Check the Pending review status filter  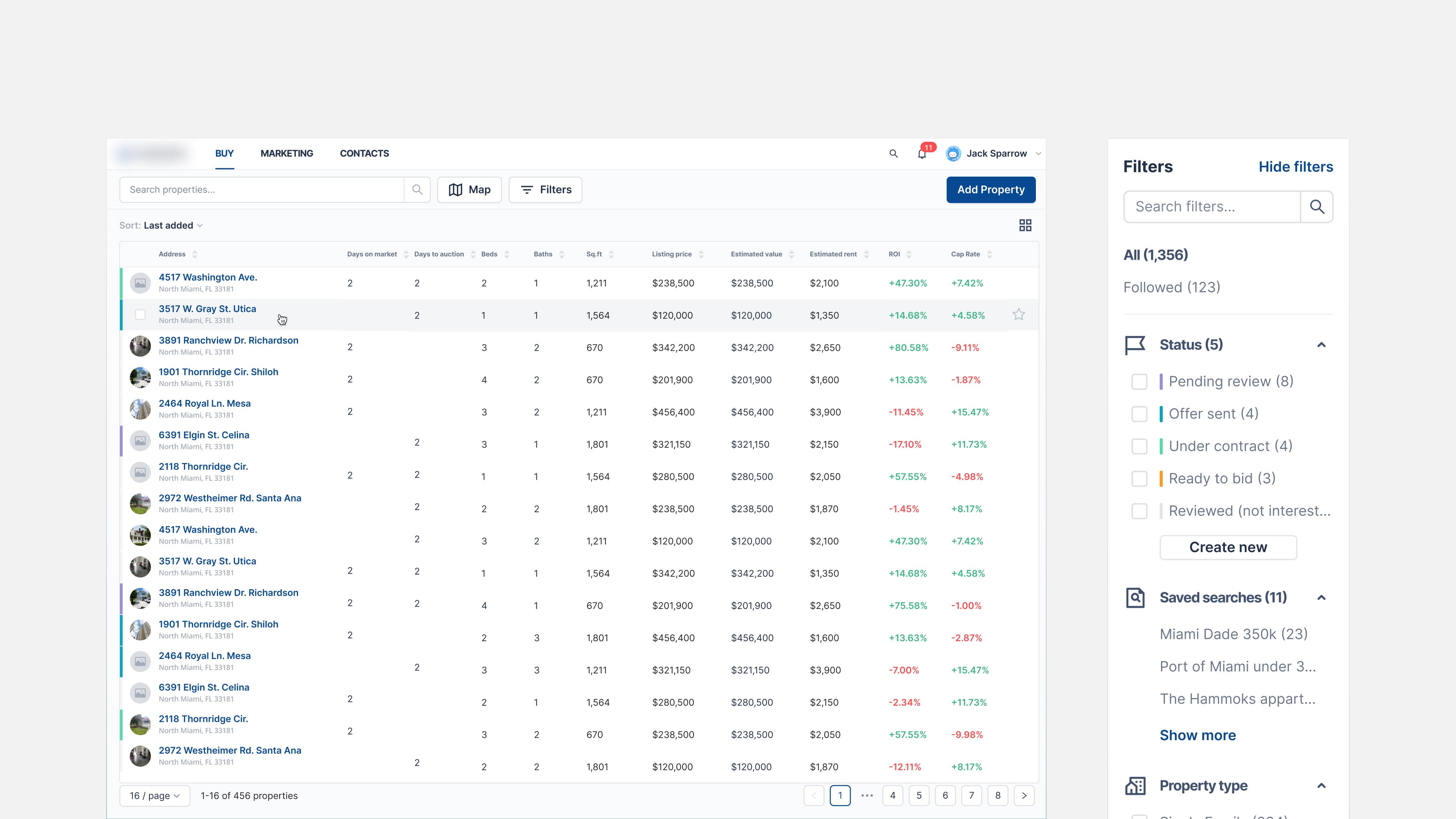tap(1139, 381)
